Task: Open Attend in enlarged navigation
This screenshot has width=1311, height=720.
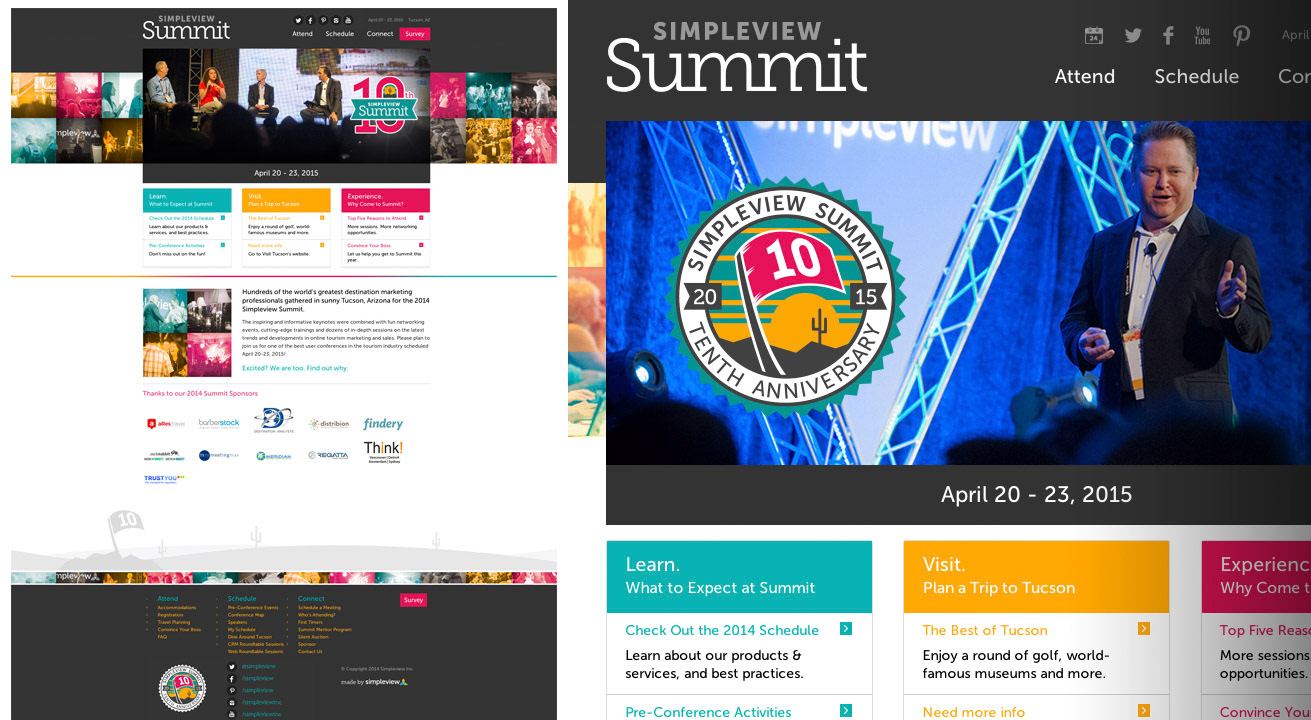Action: click(x=1085, y=76)
